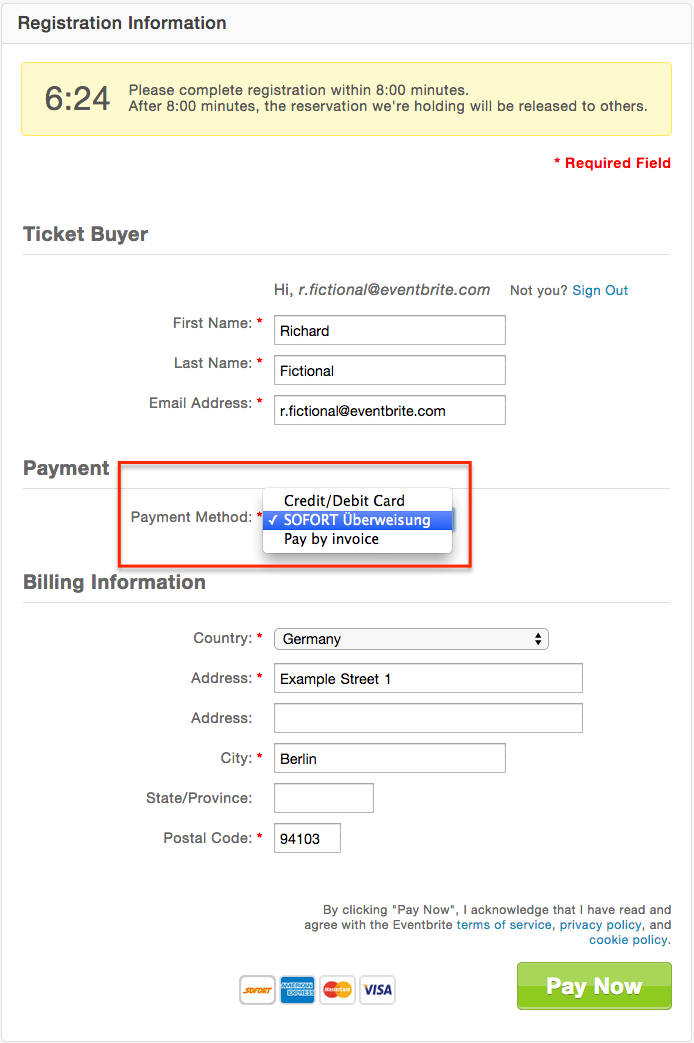Focus the Last Name field containing Fictional

(x=390, y=371)
